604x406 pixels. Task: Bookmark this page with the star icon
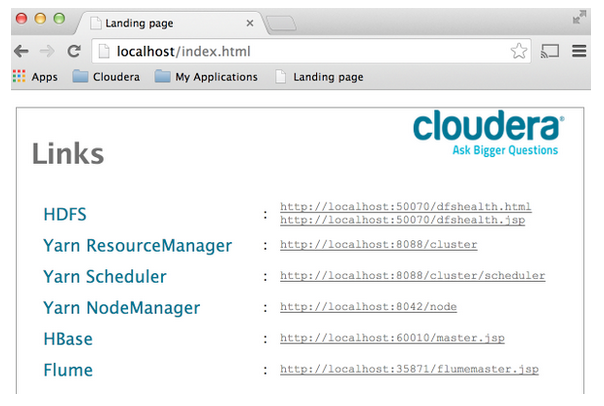(x=519, y=50)
